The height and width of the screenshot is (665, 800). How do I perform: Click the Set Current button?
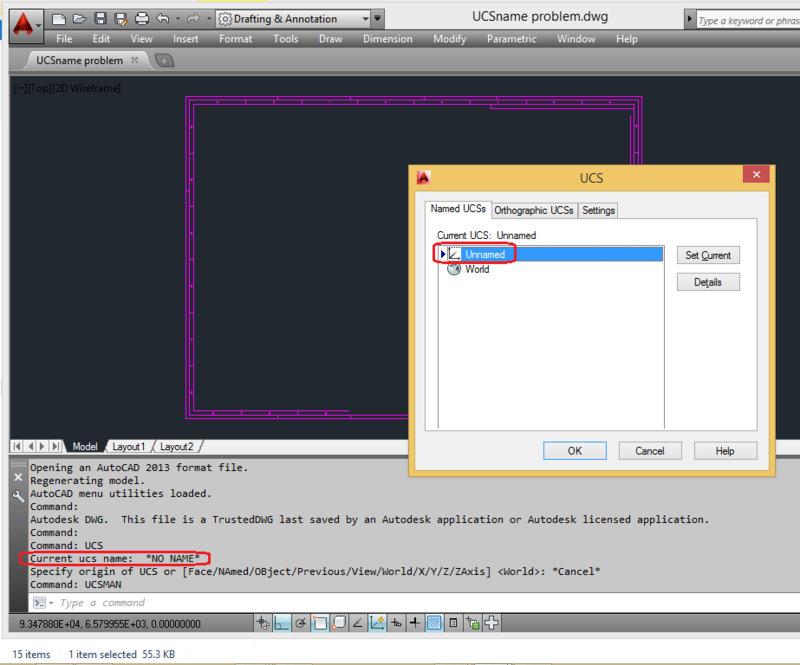tap(708, 255)
